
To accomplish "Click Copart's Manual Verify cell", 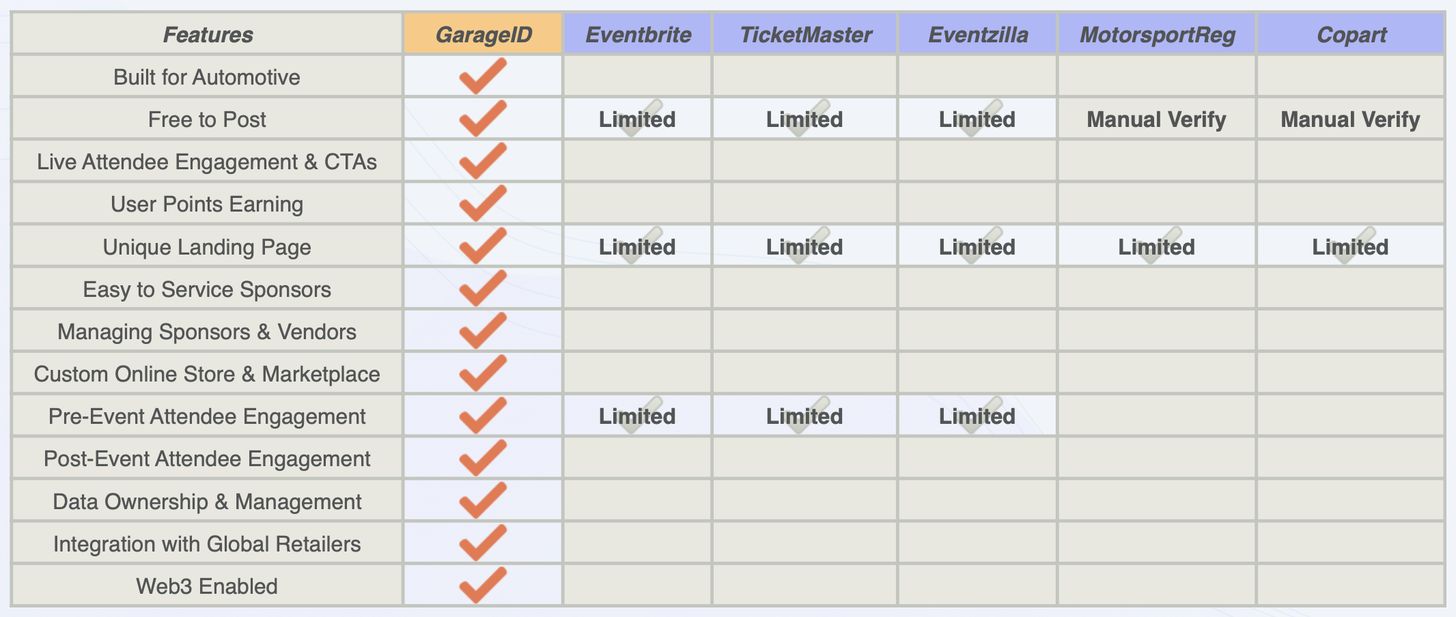I will coord(1350,120).
